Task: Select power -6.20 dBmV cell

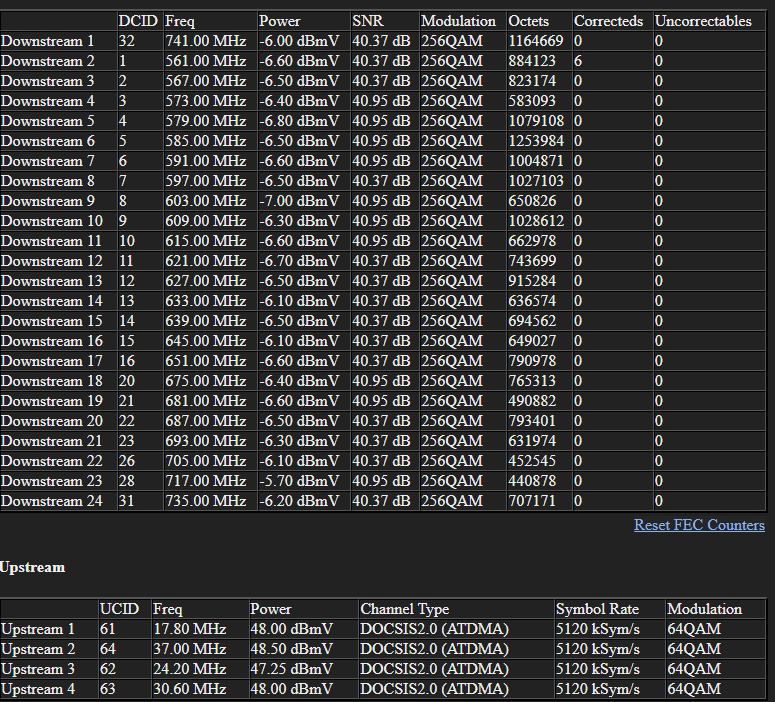Action: (299, 501)
